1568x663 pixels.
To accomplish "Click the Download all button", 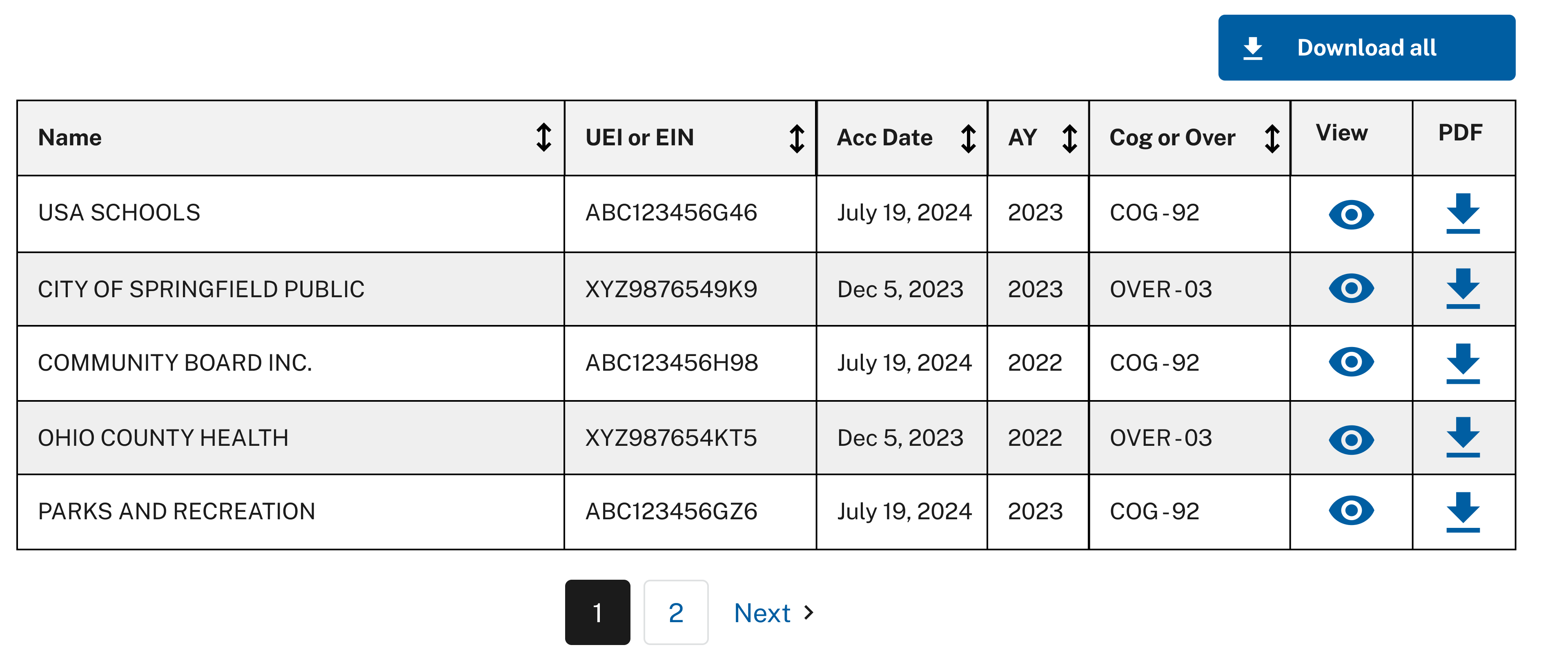I will point(1366,47).
